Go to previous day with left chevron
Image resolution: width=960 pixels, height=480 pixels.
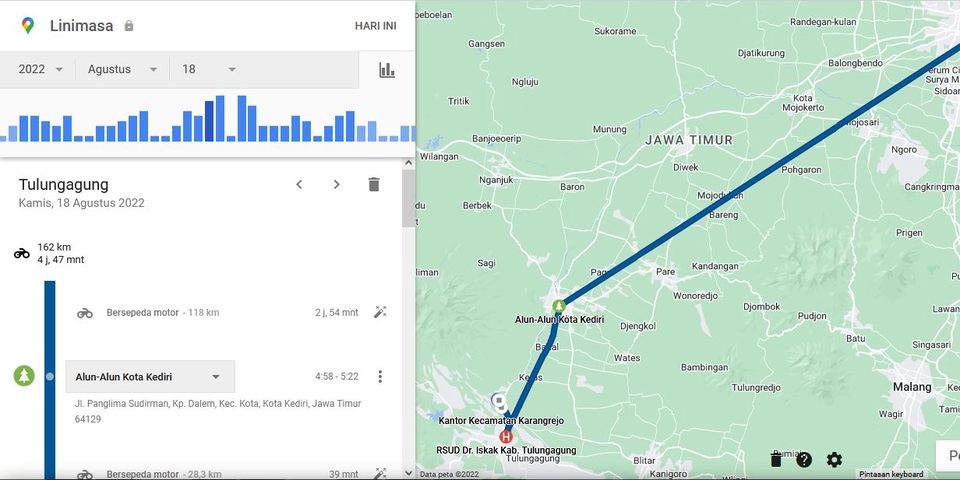tap(299, 184)
